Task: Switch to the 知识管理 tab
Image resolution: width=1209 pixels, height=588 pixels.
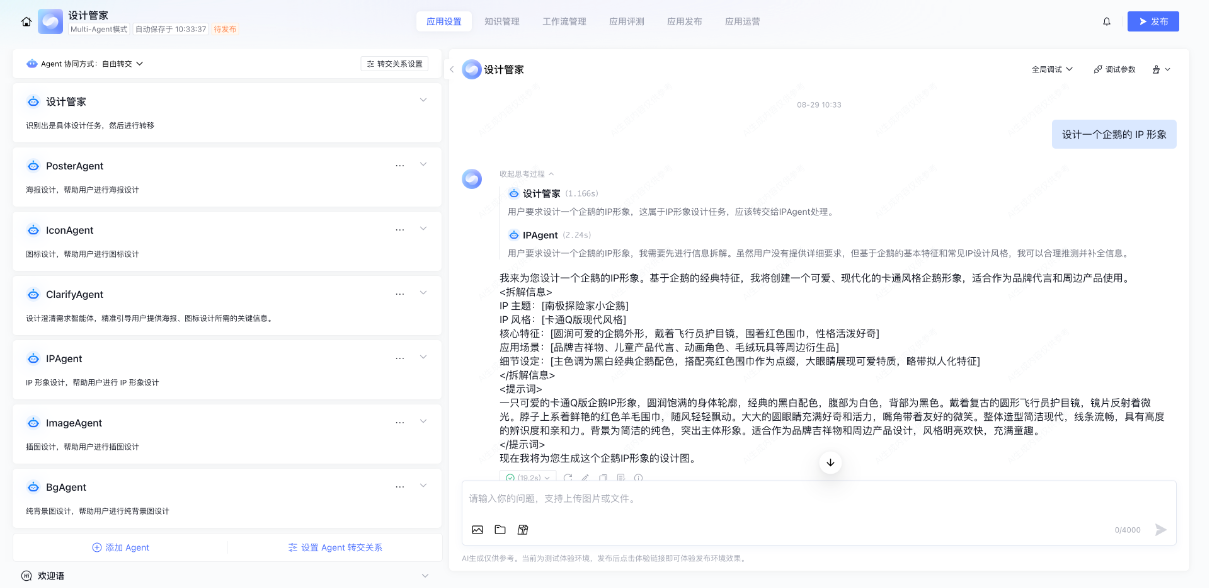Action: (502, 21)
